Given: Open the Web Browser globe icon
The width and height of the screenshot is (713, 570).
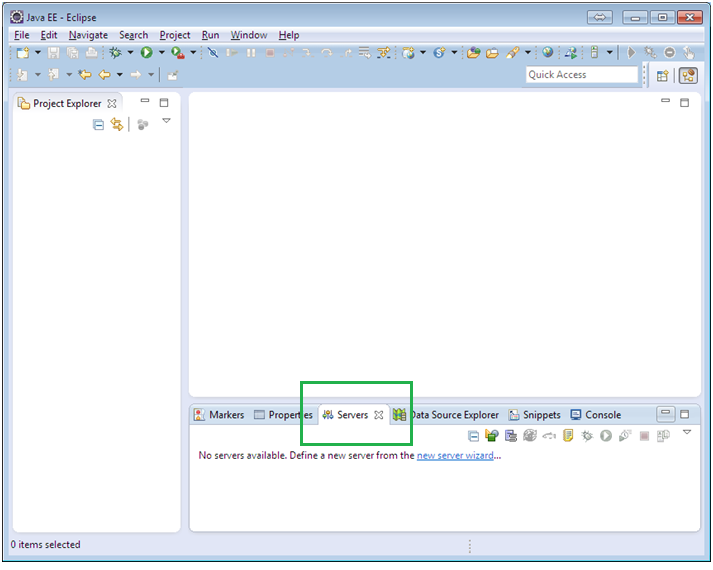Looking at the screenshot, I should 547,53.
